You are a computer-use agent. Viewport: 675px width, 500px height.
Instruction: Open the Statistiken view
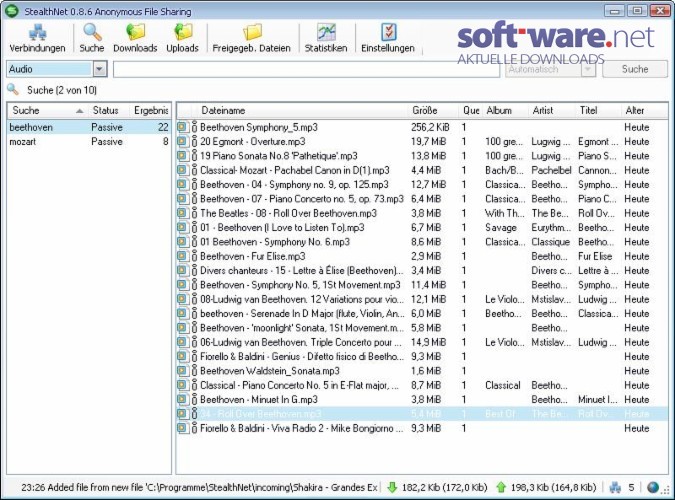326,38
